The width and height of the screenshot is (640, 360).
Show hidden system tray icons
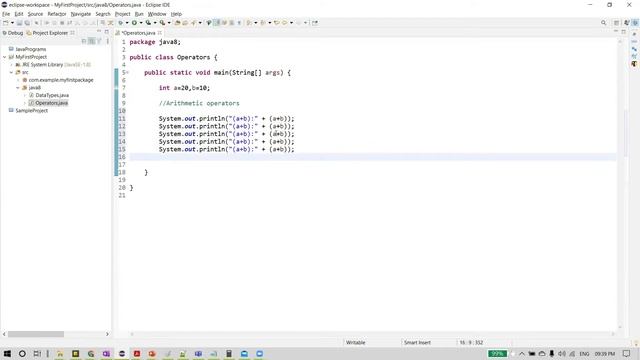(x=522, y=353)
